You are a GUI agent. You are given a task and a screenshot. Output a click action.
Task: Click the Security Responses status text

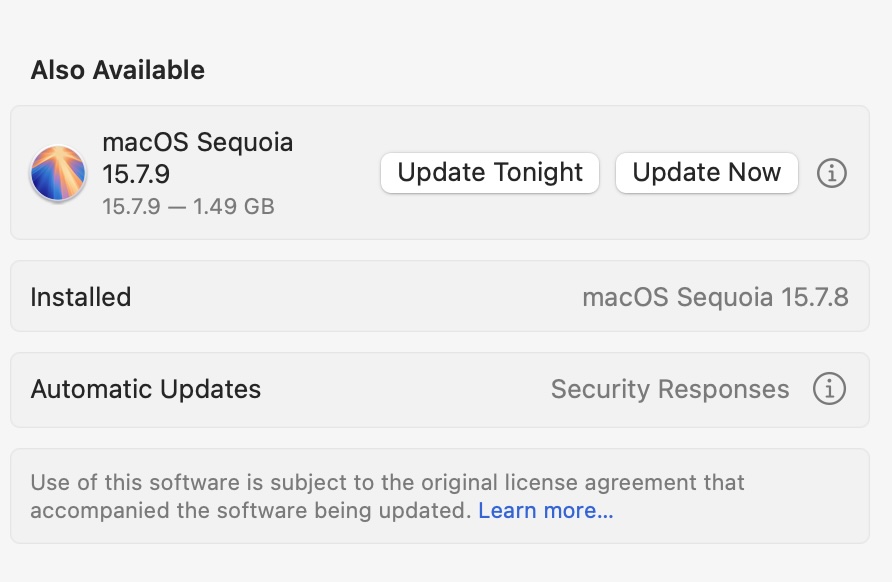670,389
